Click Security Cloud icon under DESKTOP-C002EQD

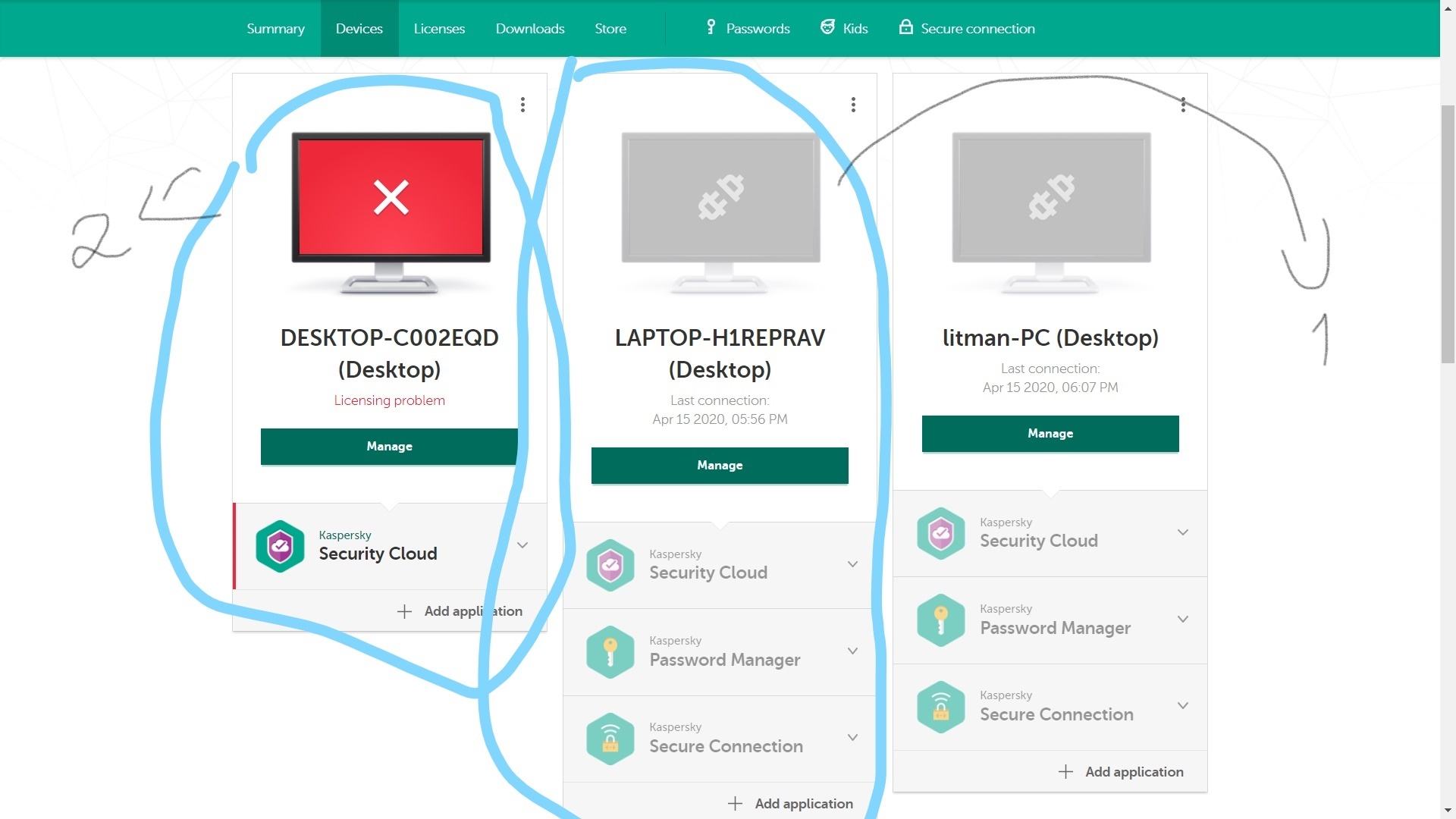280,546
